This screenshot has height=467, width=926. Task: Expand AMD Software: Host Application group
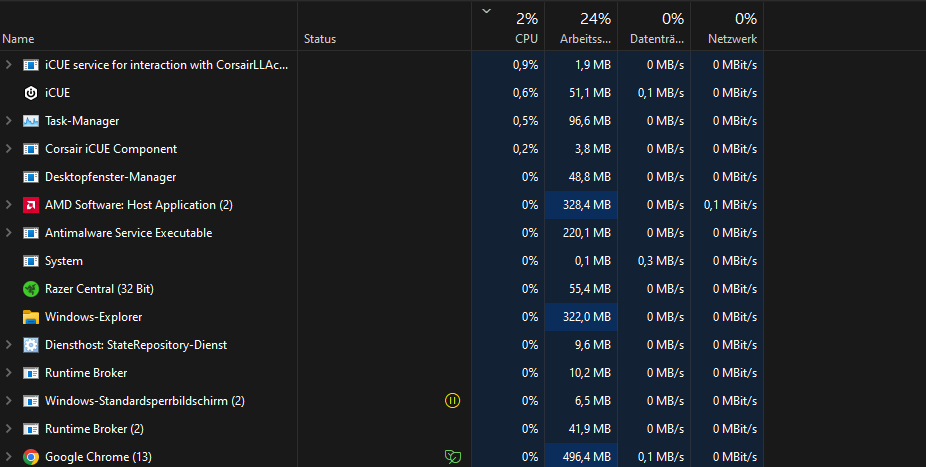(8, 205)
